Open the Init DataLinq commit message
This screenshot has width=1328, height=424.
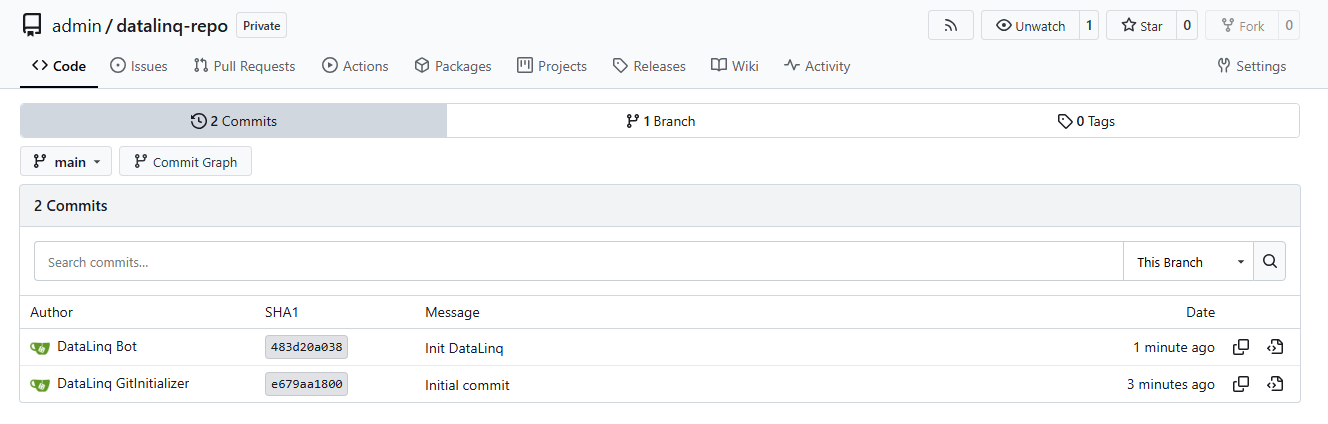tap(464, 348)
